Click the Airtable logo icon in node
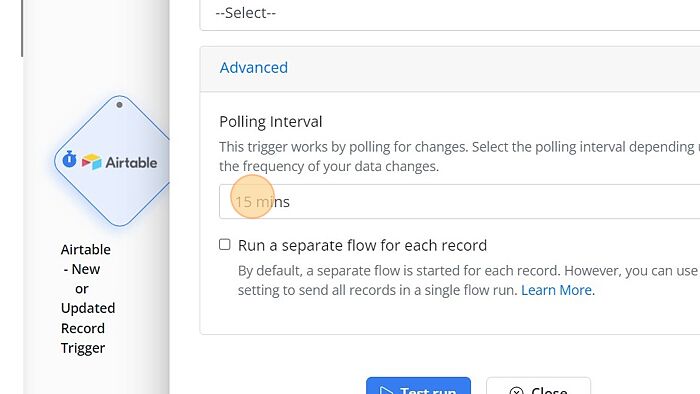Viewport: 700px width, 394px height. coord(92,162)
